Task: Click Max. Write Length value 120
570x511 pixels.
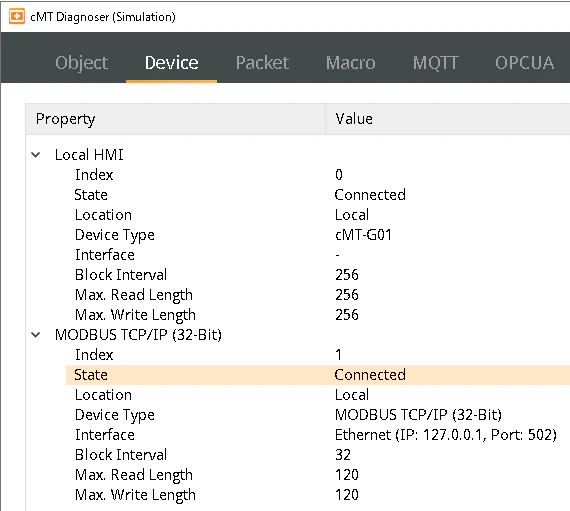Action: pos(347,495)
